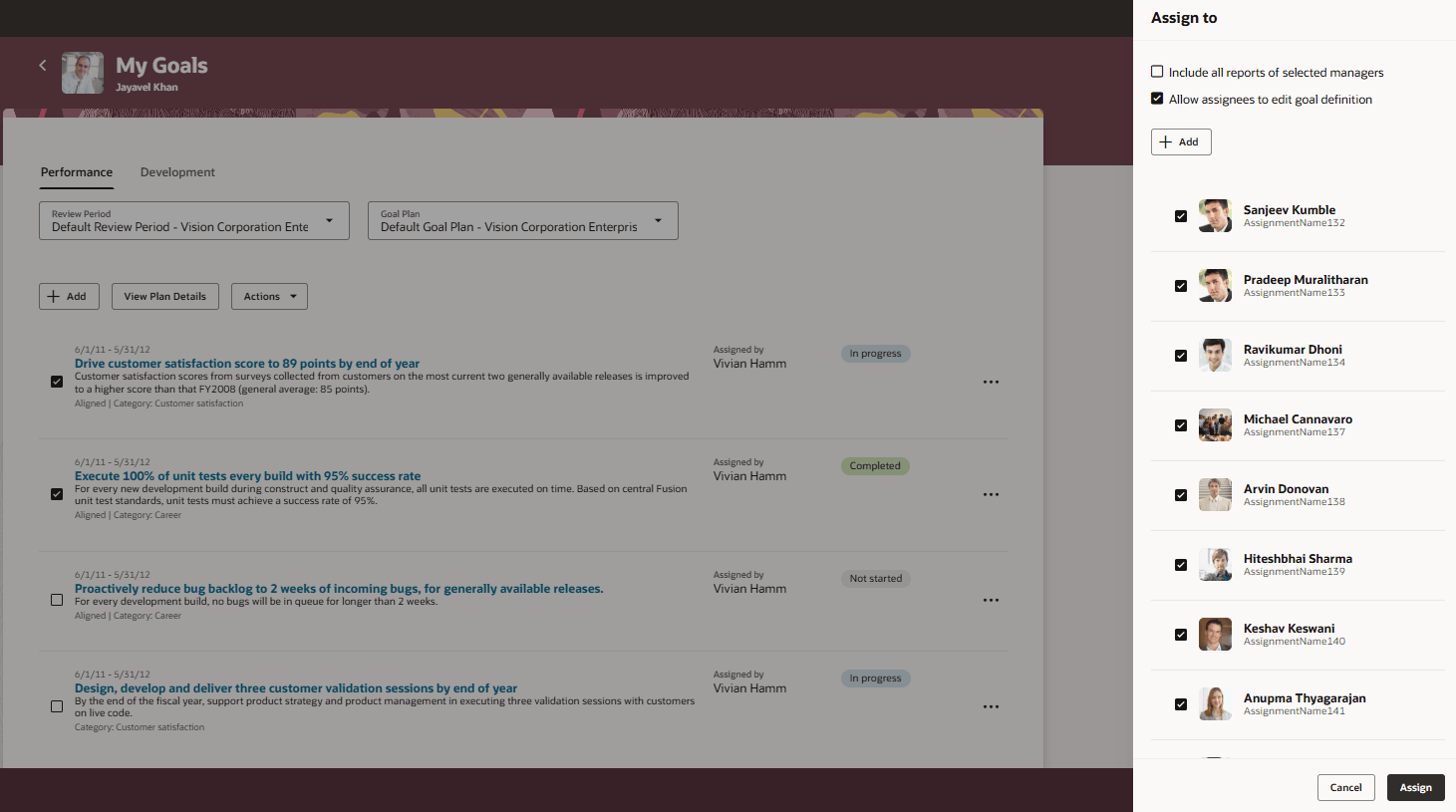
Task: Click Add button in Assign to panel
Action: point(1181,142)
